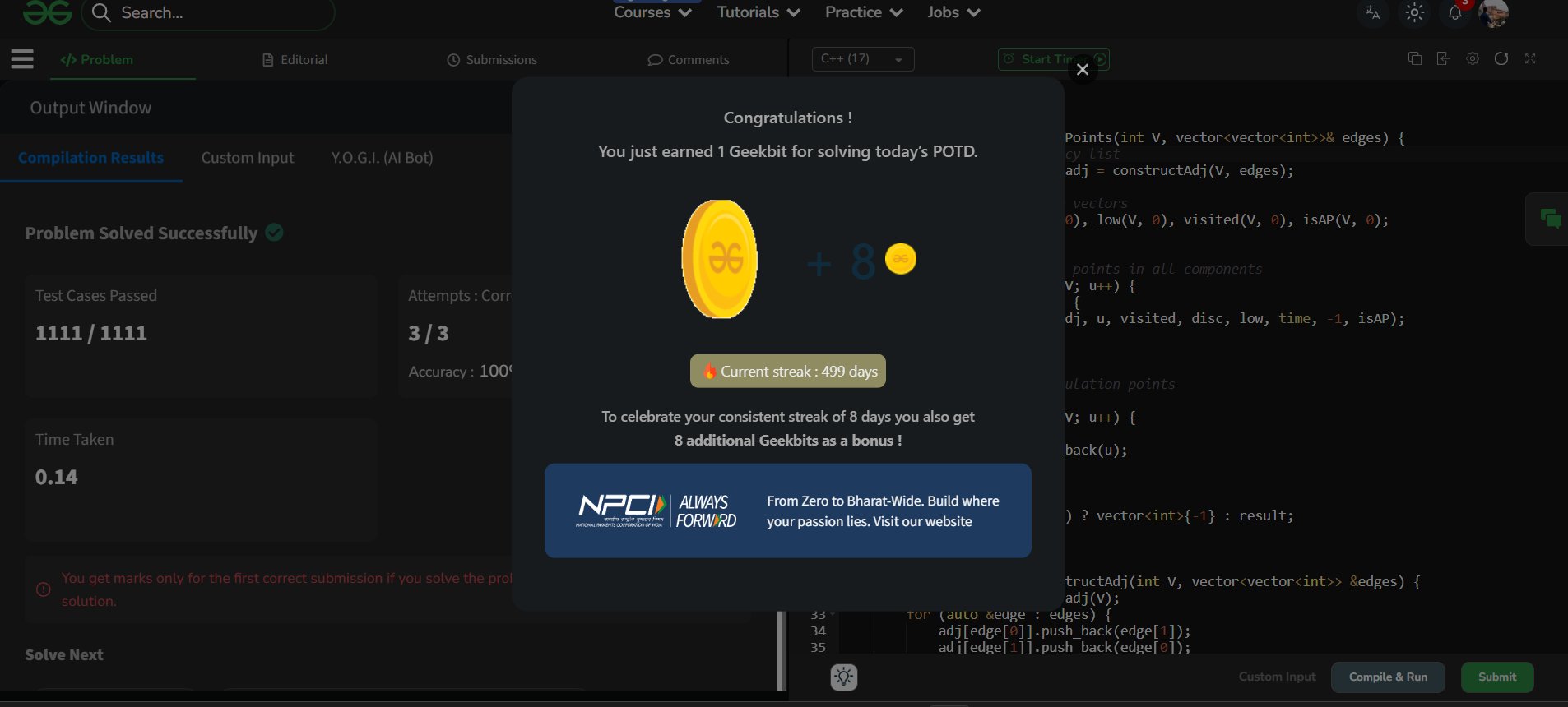Click the Output Window heading

tap(90, 108)
